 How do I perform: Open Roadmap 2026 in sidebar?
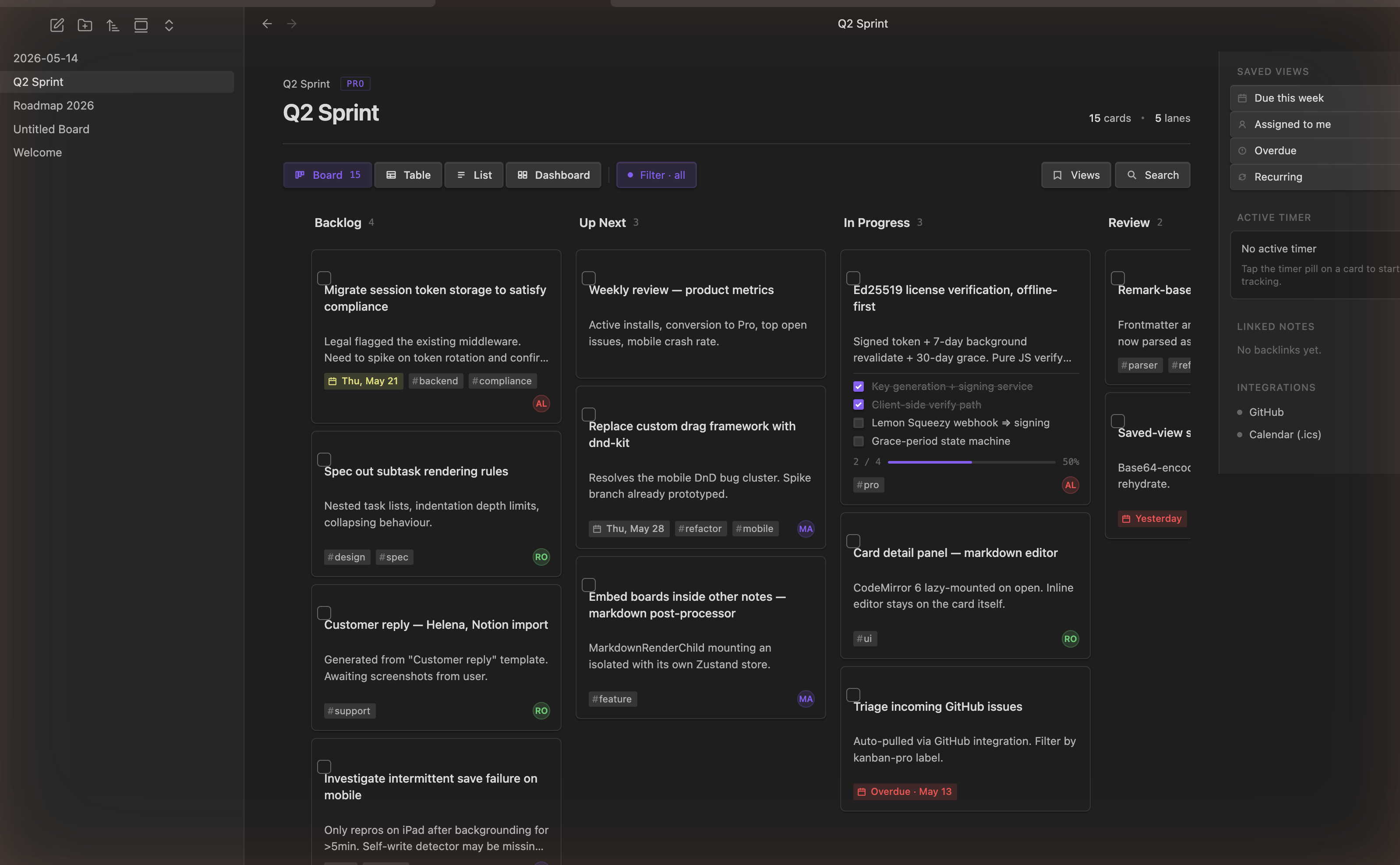[117, 105]
